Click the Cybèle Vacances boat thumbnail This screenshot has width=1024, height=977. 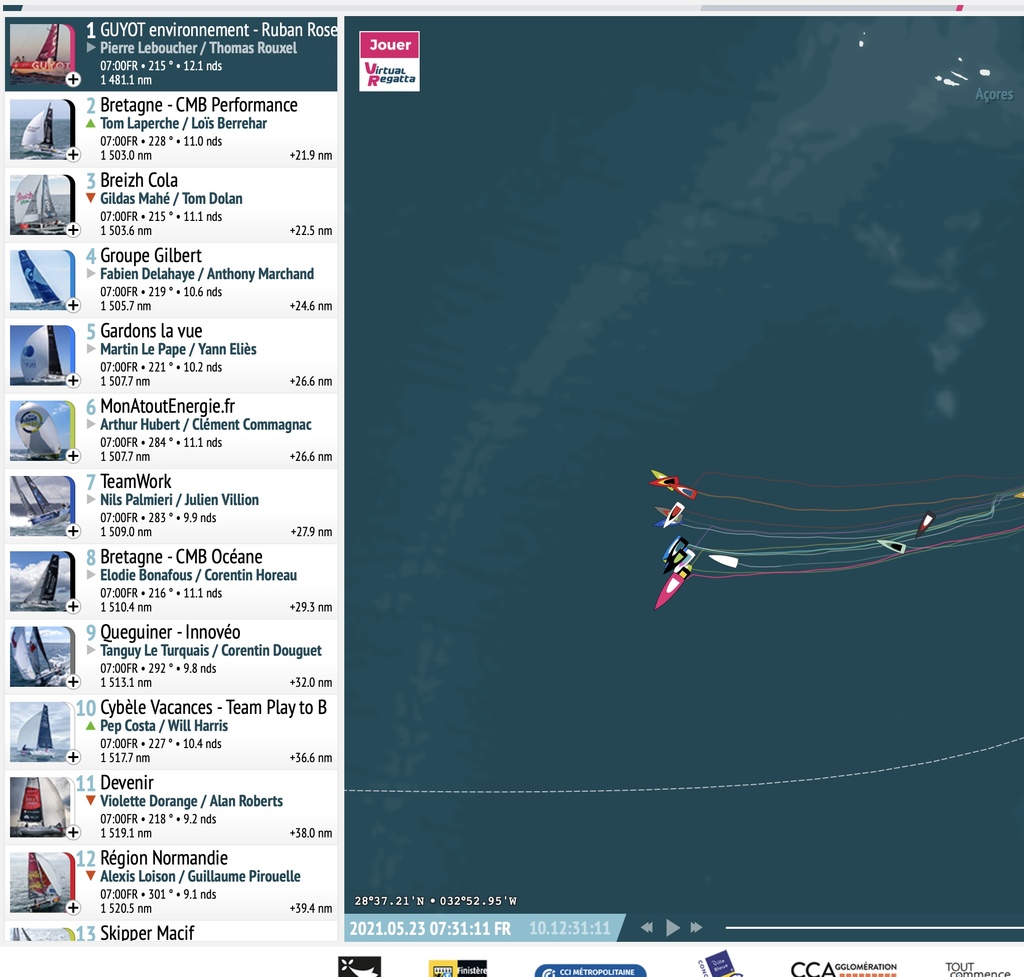(x=42, y=732)
